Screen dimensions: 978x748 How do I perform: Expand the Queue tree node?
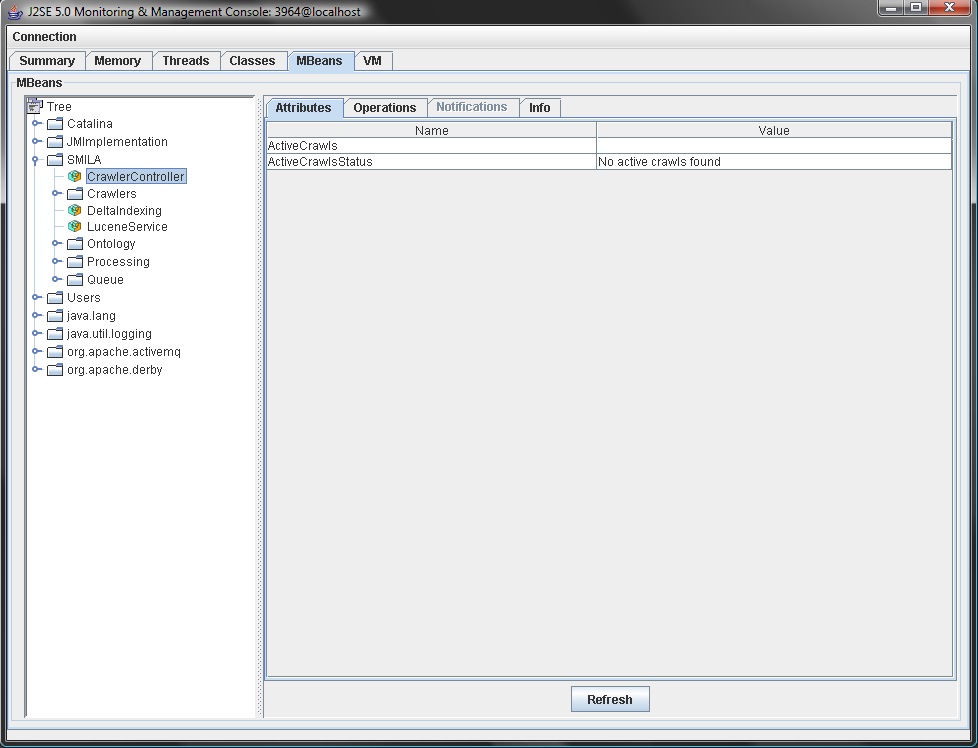pyautogui.click(x=56, y=279)
